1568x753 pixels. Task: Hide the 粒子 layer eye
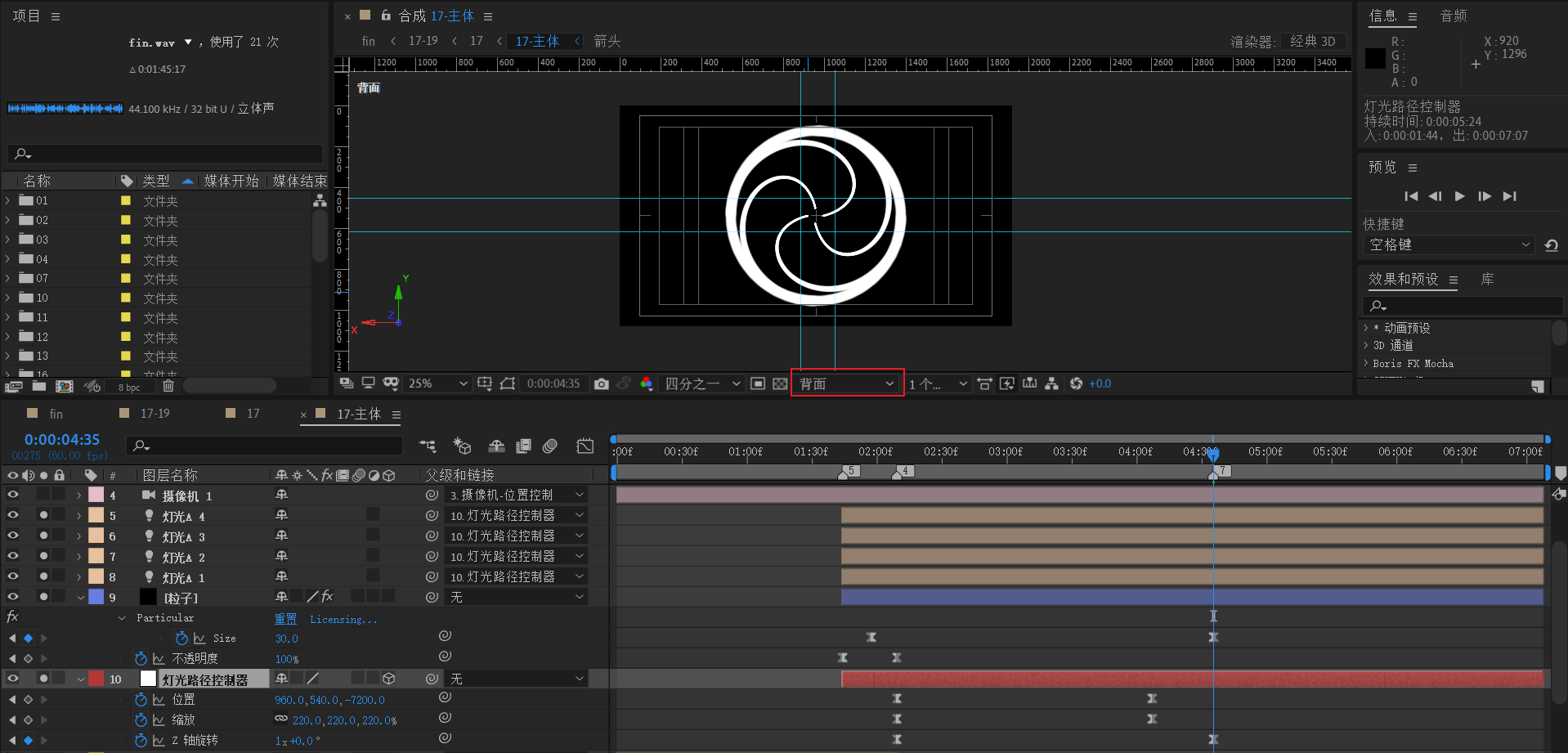[13, 596]
